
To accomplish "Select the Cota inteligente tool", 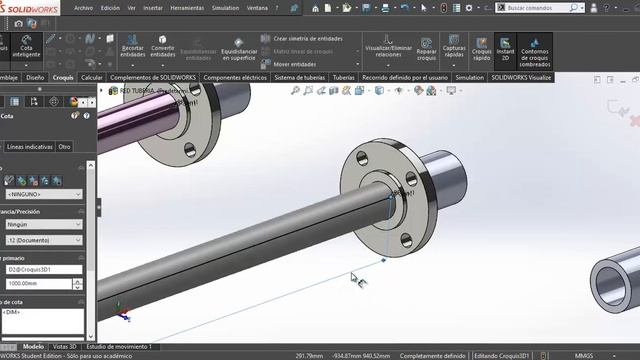I will 26,46.
